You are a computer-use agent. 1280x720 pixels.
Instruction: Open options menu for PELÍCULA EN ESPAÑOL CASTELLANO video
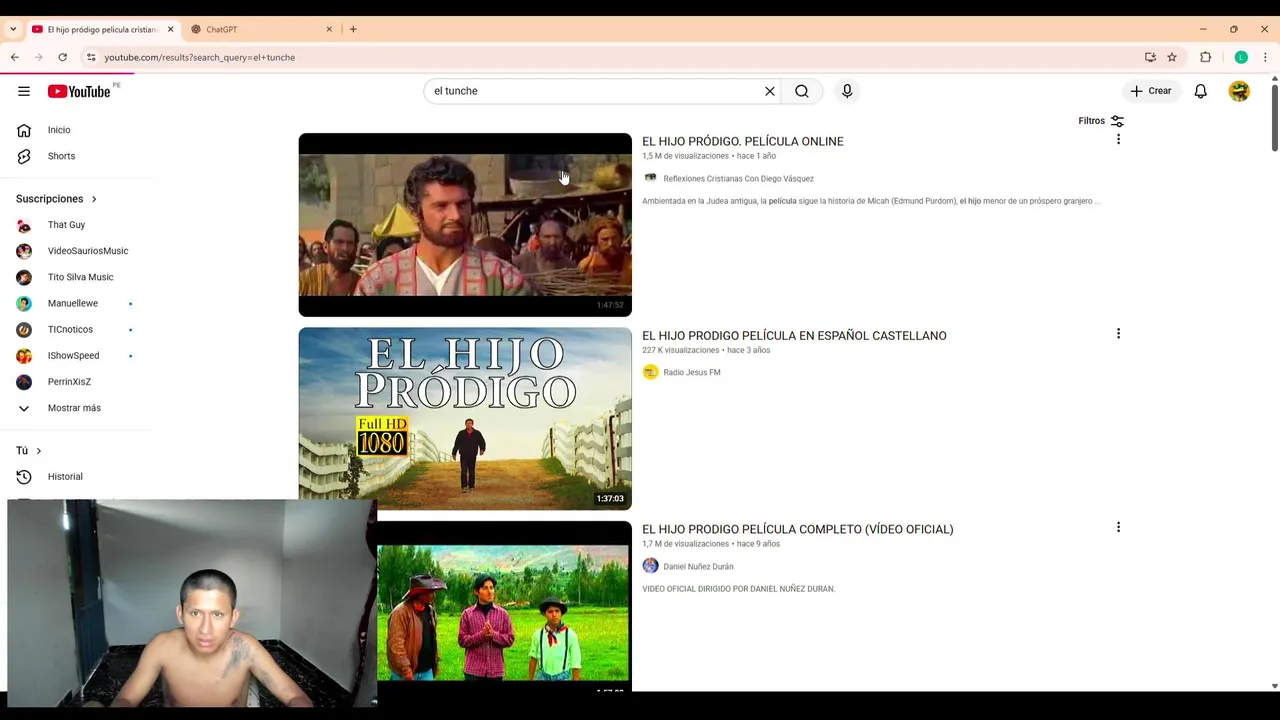click(x=1118, y=334)
